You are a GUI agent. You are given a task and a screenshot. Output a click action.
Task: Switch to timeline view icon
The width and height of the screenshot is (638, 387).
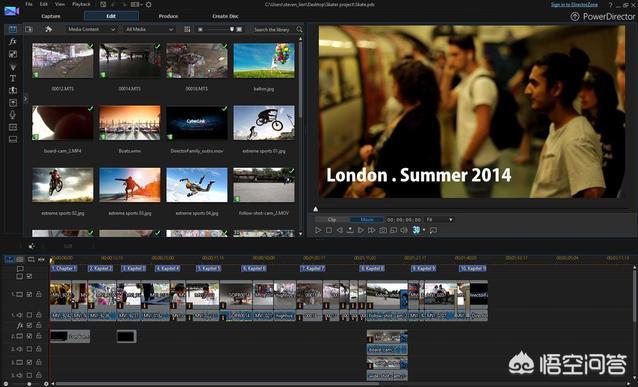coord(9,260)
